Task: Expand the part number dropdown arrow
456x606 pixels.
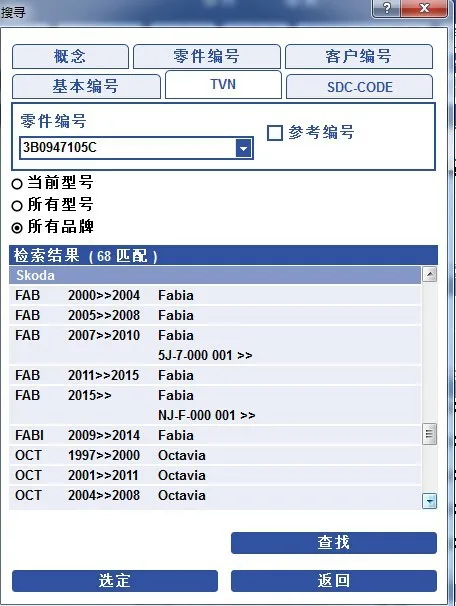Action: pyautogui.click(x=243, y=148)
